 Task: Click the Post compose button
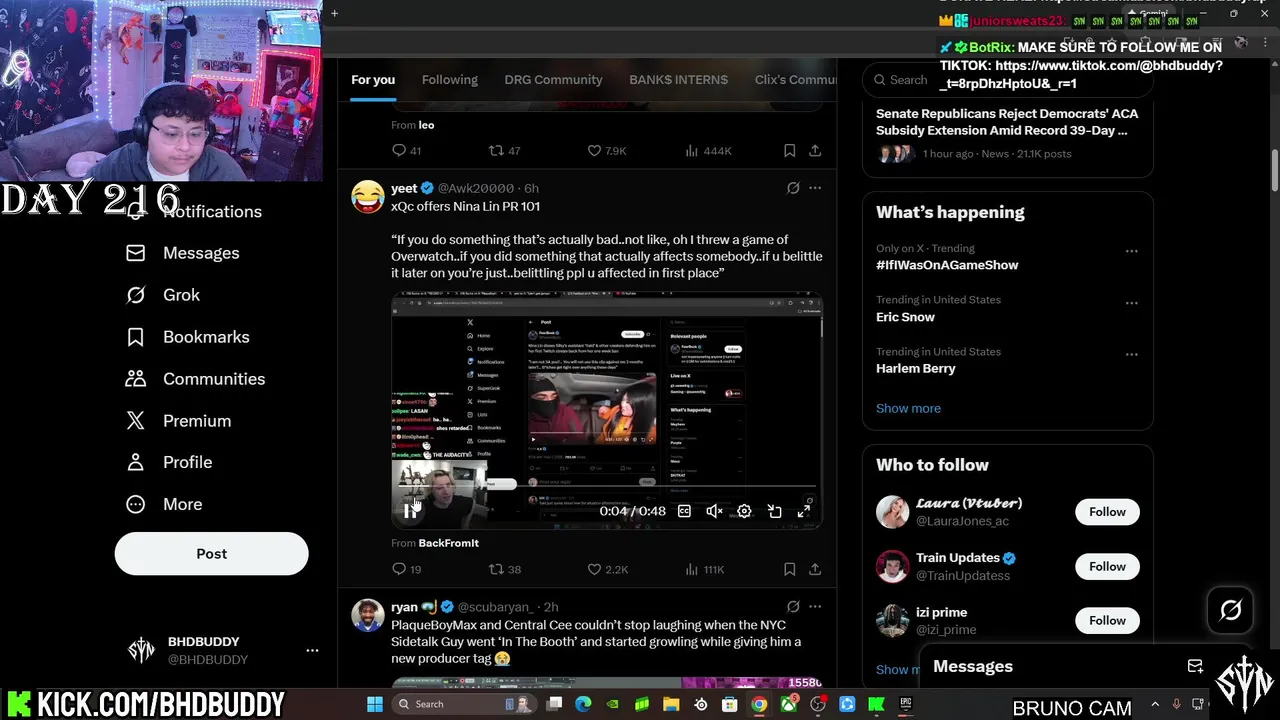pos(211,553)
